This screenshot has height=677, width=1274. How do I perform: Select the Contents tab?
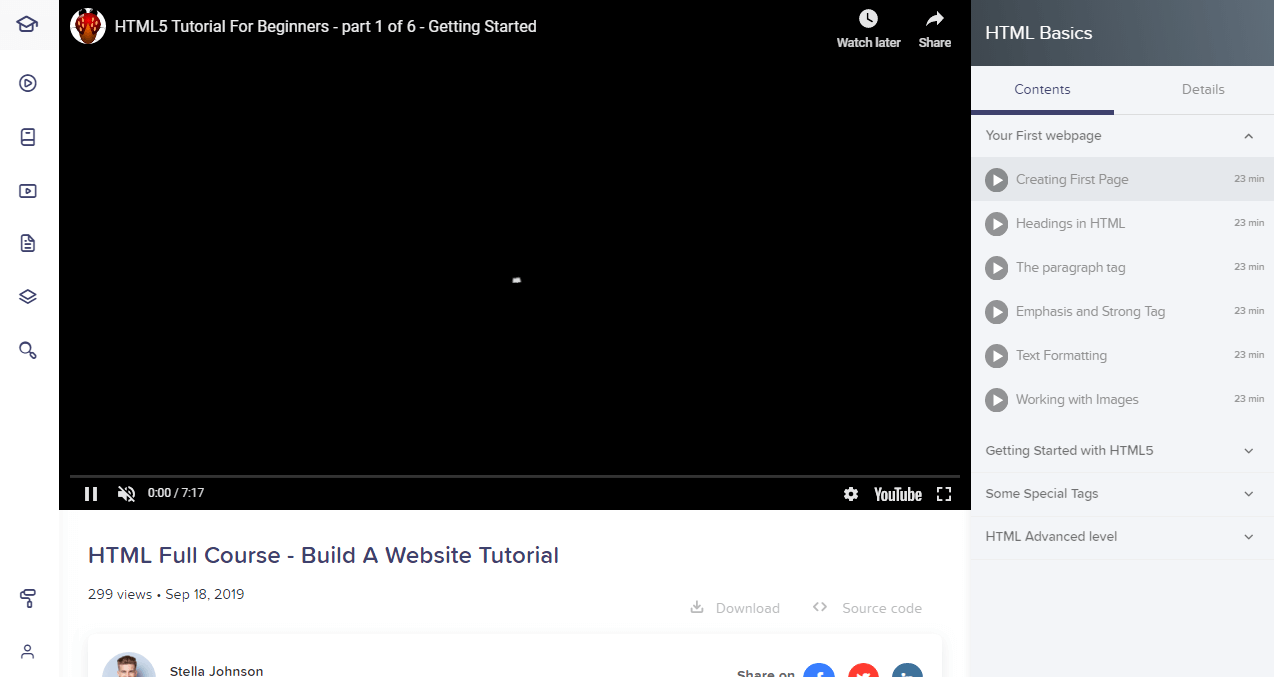1042,90
